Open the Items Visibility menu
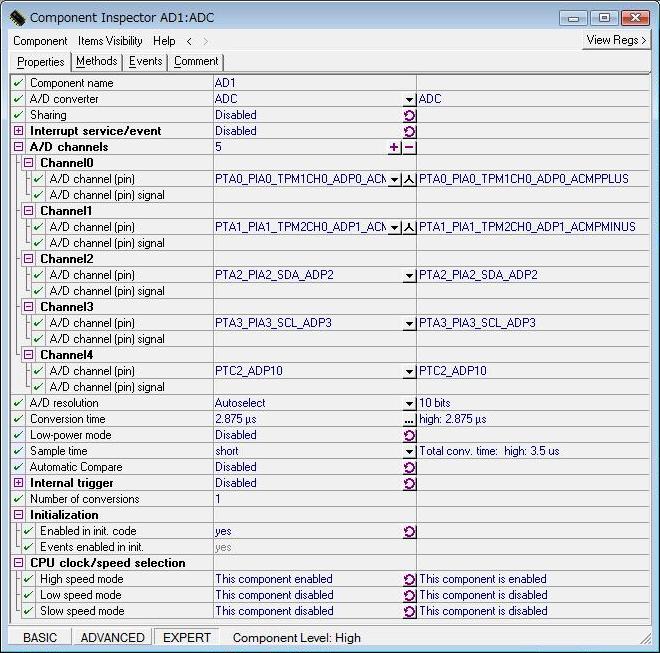The height and width of the screenshot is (653, 660). 110,41
